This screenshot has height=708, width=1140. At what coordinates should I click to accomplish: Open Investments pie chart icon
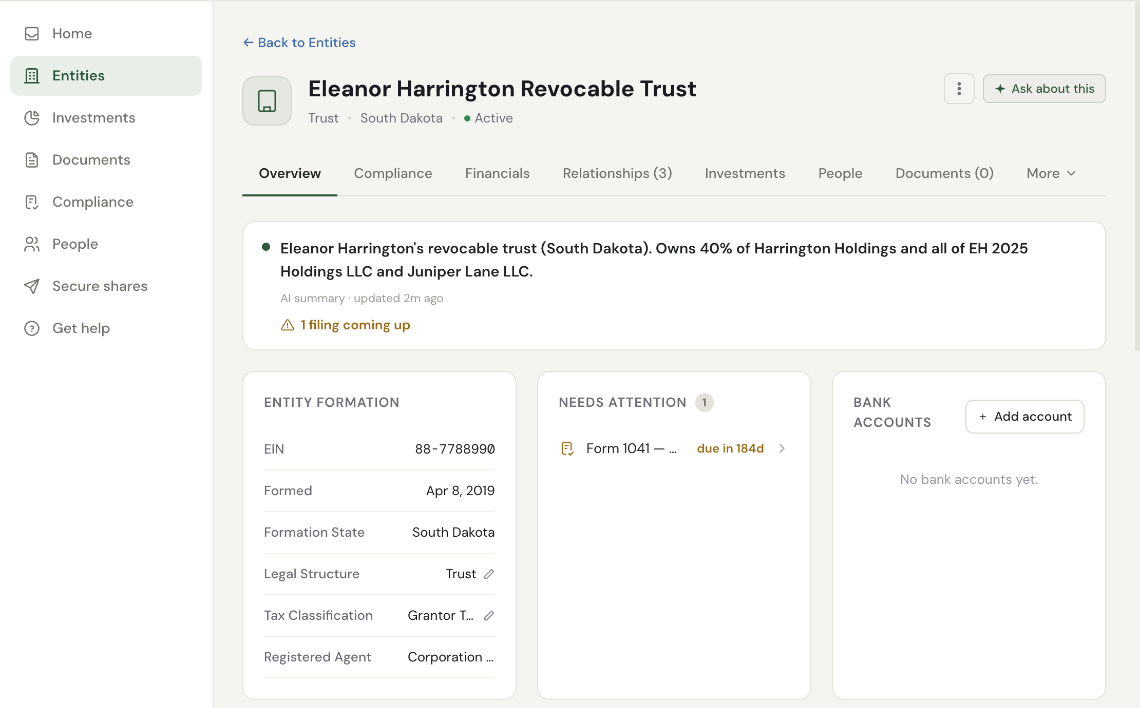pos(32,118)
